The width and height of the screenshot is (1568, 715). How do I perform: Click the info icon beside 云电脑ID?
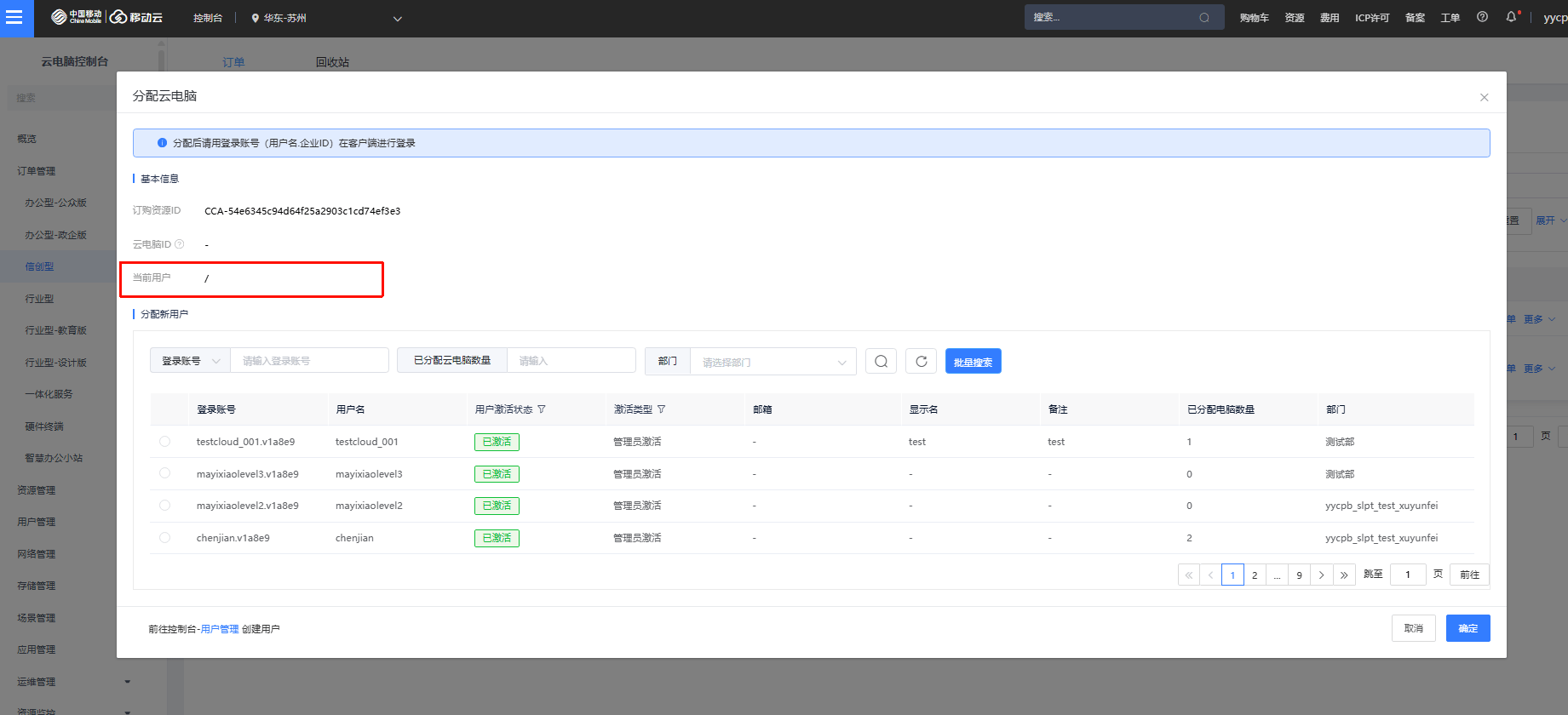180,244
